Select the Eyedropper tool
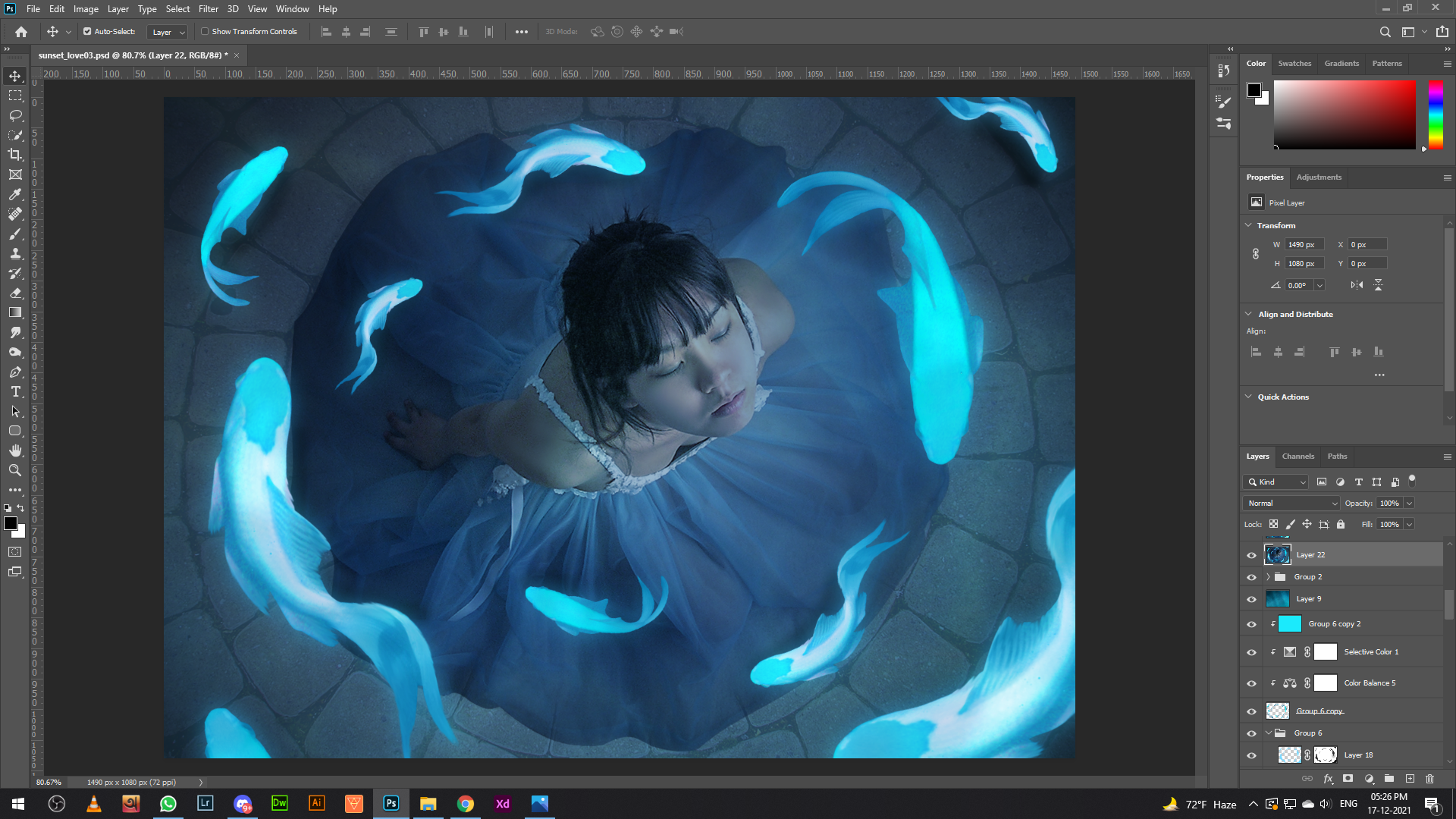1456x819 pixels. (x=15, y=194)
